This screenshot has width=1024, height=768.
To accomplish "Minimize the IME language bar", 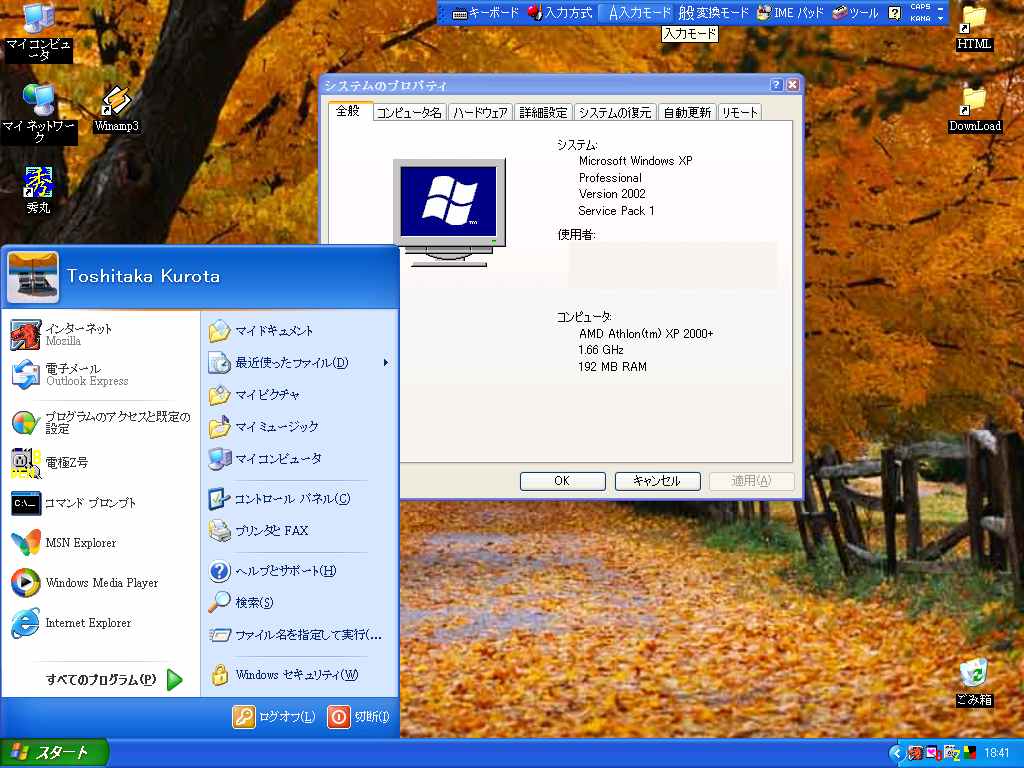I will pos(940,7).
